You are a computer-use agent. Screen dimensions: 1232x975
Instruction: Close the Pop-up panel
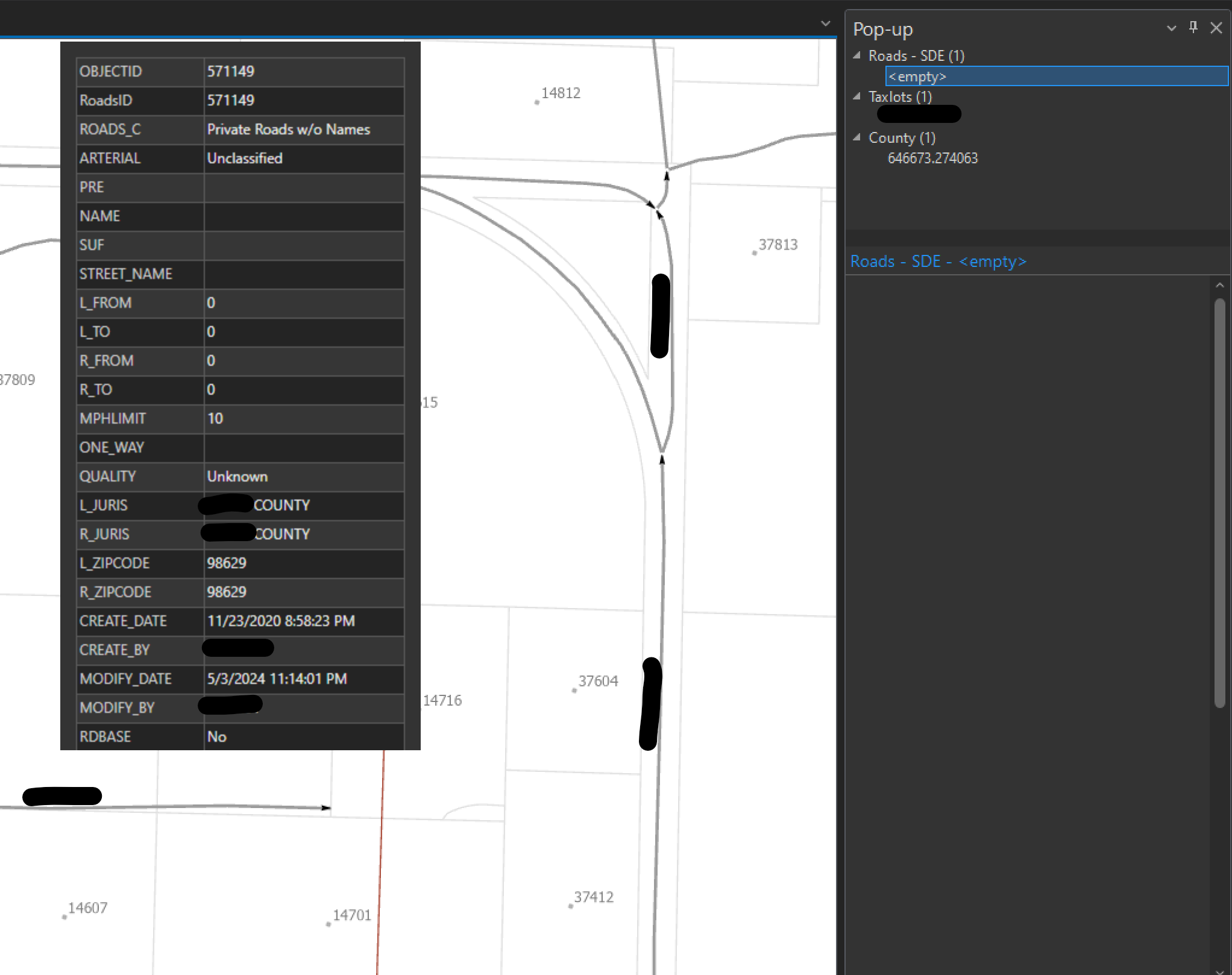point(1217,28)
